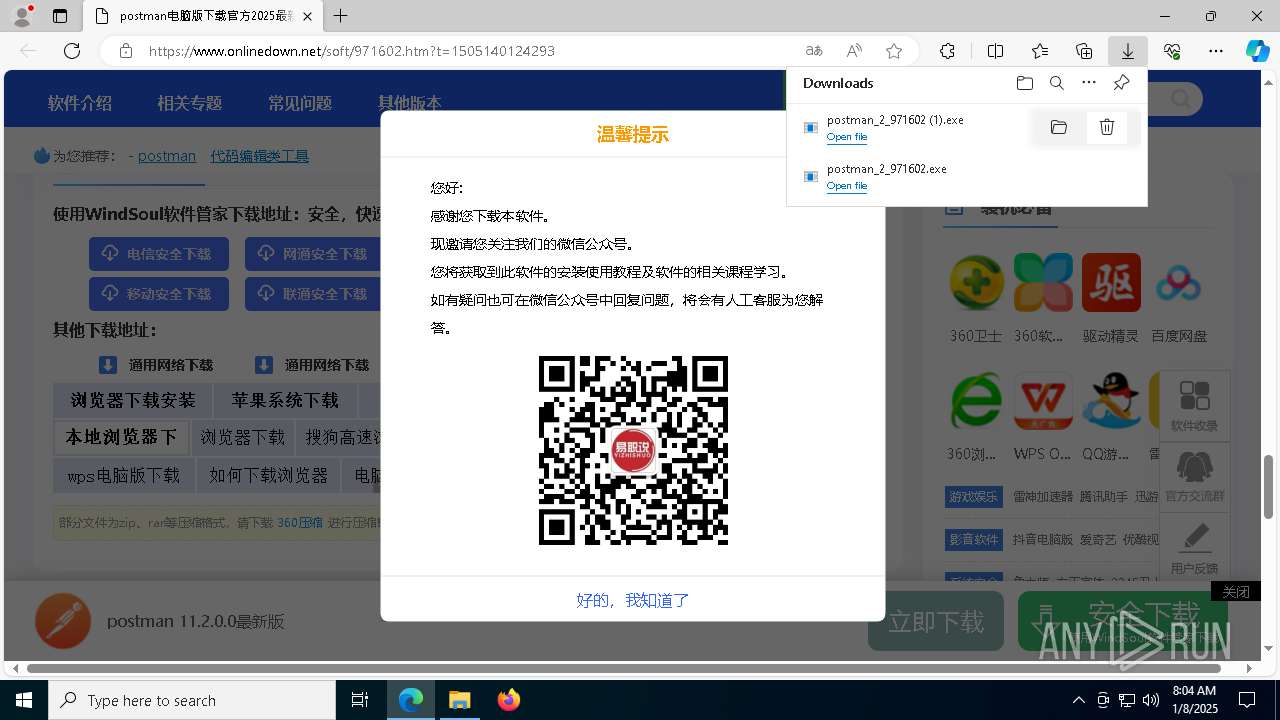Close the bottom banner with 关闭
This screenshot has width=1280, height=720.
[x=1235, y=592]
